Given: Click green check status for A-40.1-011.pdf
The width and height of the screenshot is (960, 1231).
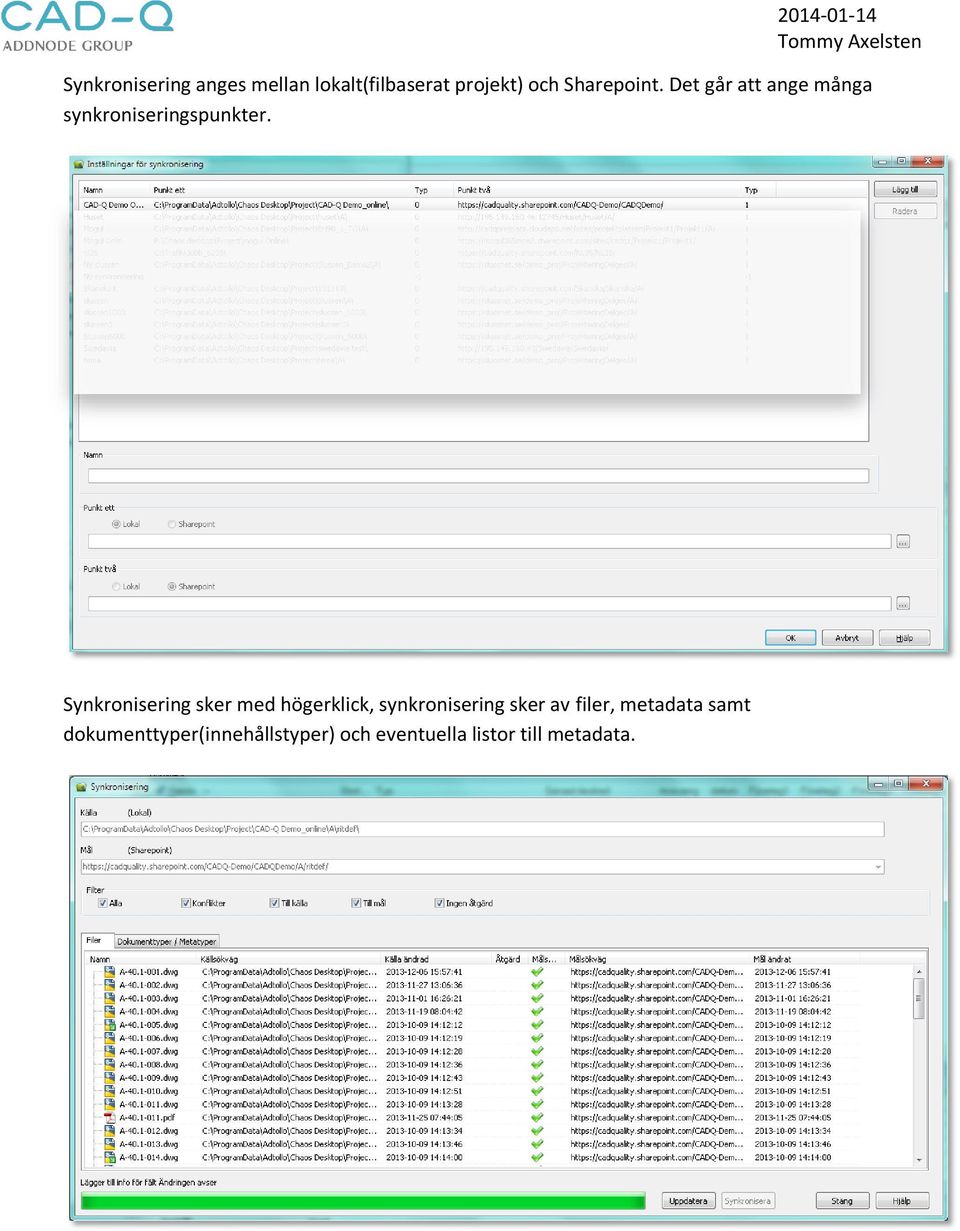Looking at the screenshot, I should [x=537, y=1117].
